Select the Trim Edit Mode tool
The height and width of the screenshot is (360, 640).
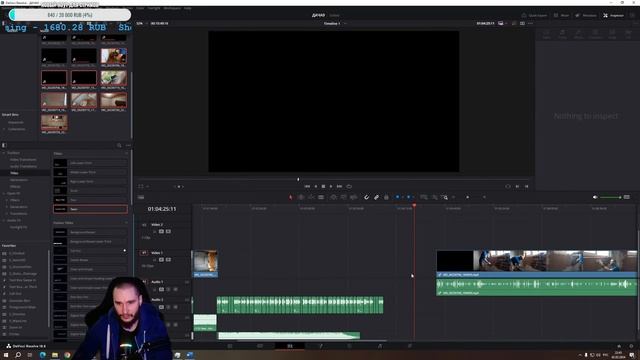pyautogui.click(x=301, y=198)
